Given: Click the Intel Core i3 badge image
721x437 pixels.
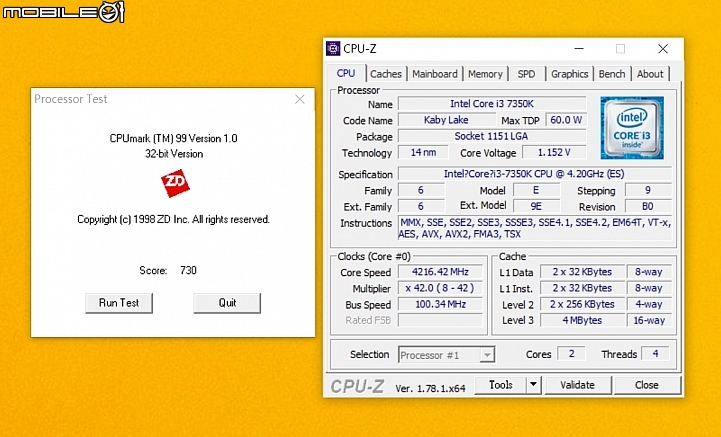Looking at the screenshot, I should tap(632, 128).
